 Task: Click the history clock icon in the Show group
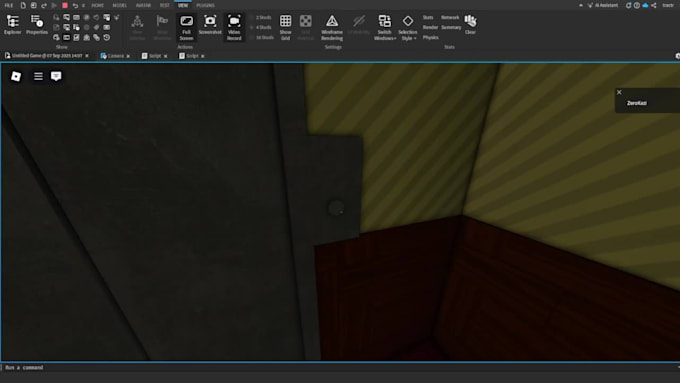pyautogui.click(x=106, y=37)
